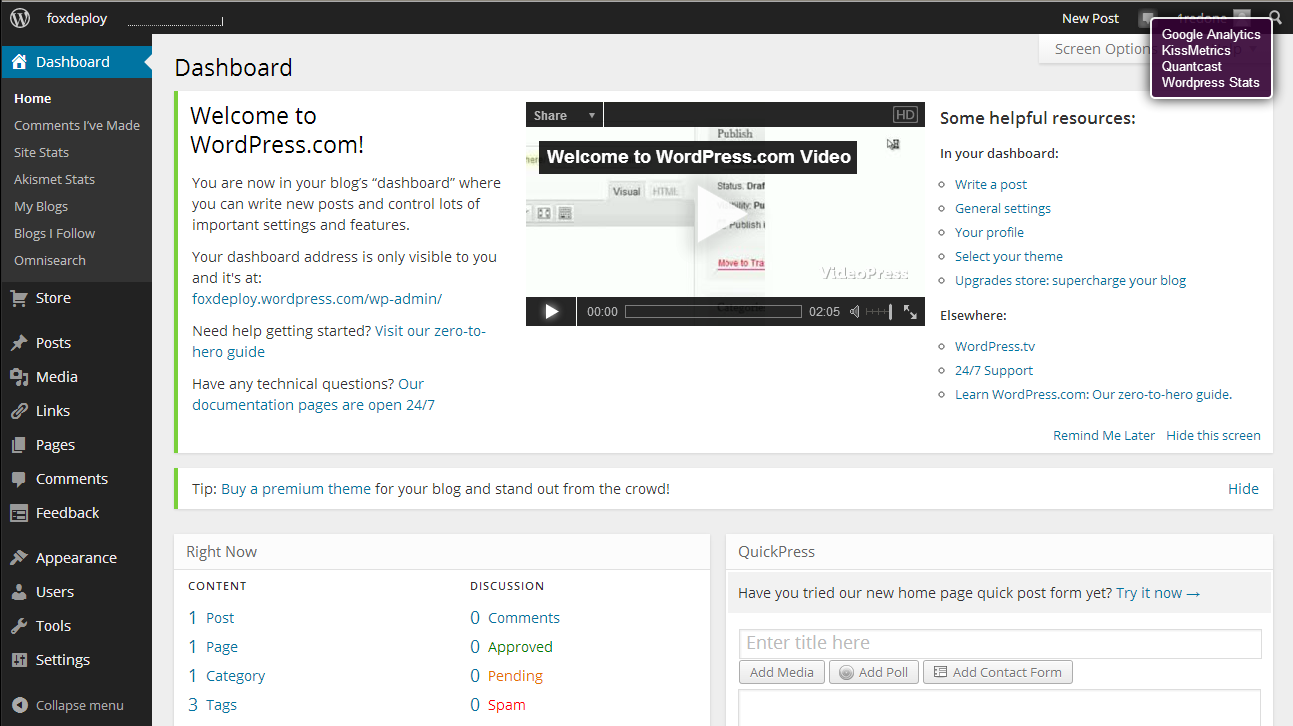Click General settings link
Screen dimensions: 1293x726
point(1003,208)
